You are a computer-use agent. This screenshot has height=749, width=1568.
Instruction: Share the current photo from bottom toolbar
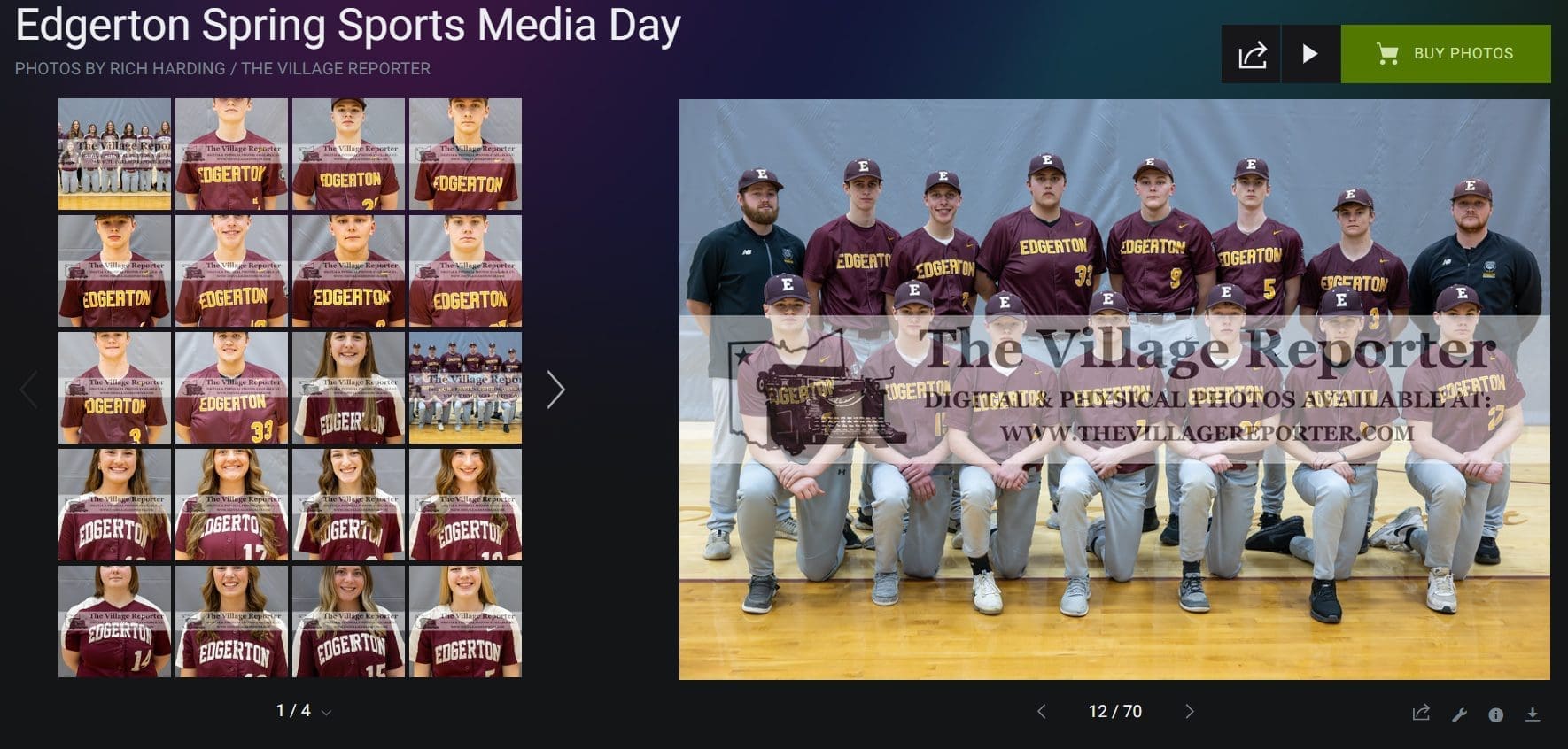click(x=1421, y=714)
